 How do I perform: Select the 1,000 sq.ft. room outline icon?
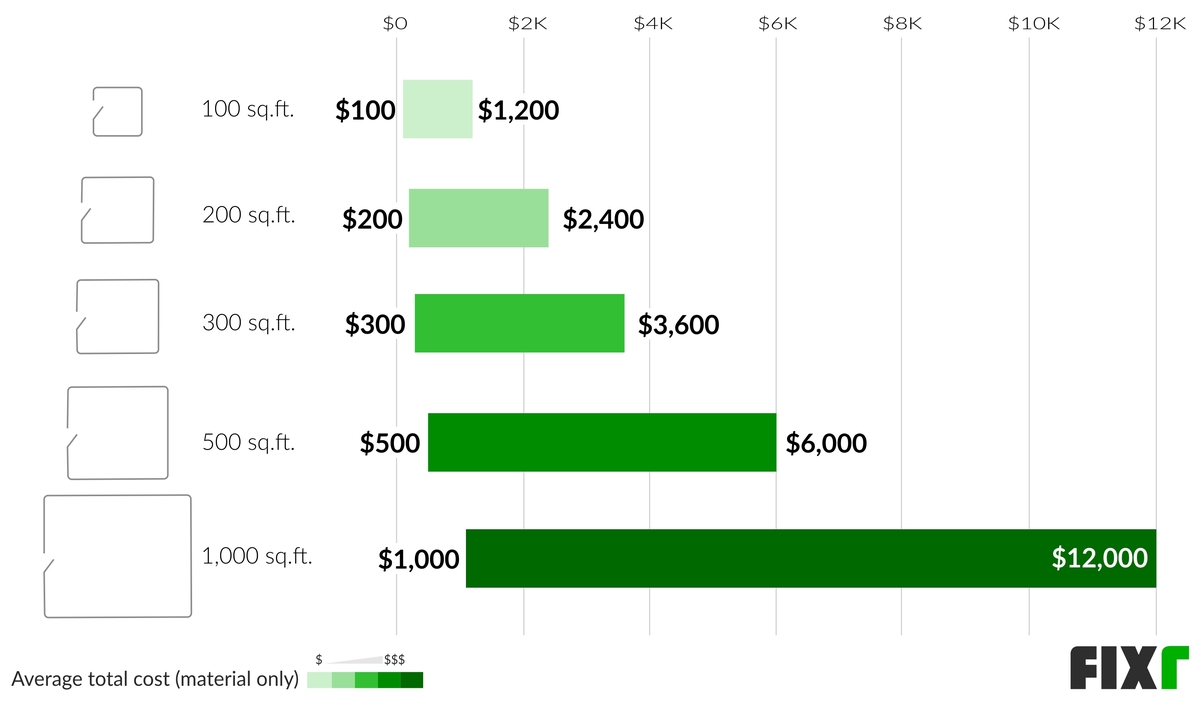click(x=117, y=556)
